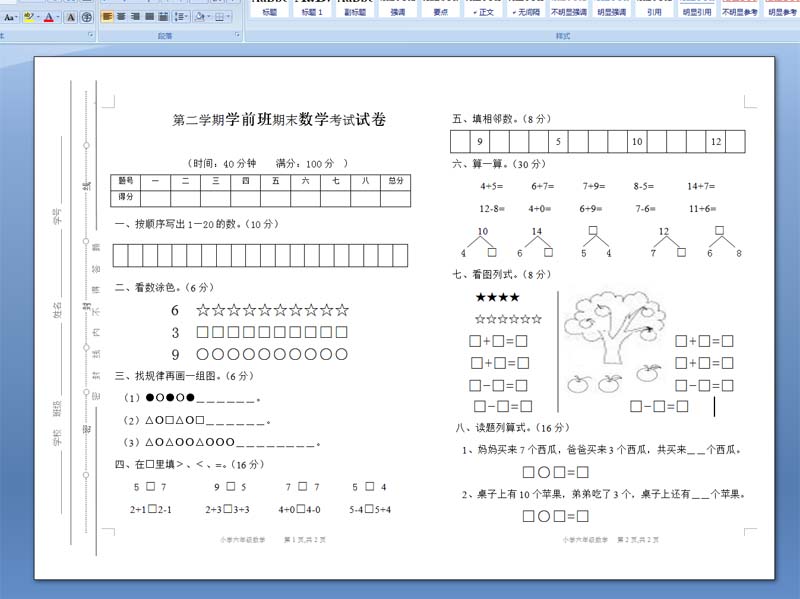800x599 pixels.
Task: Expand the font color dropdown arrow
Action: 58,17
